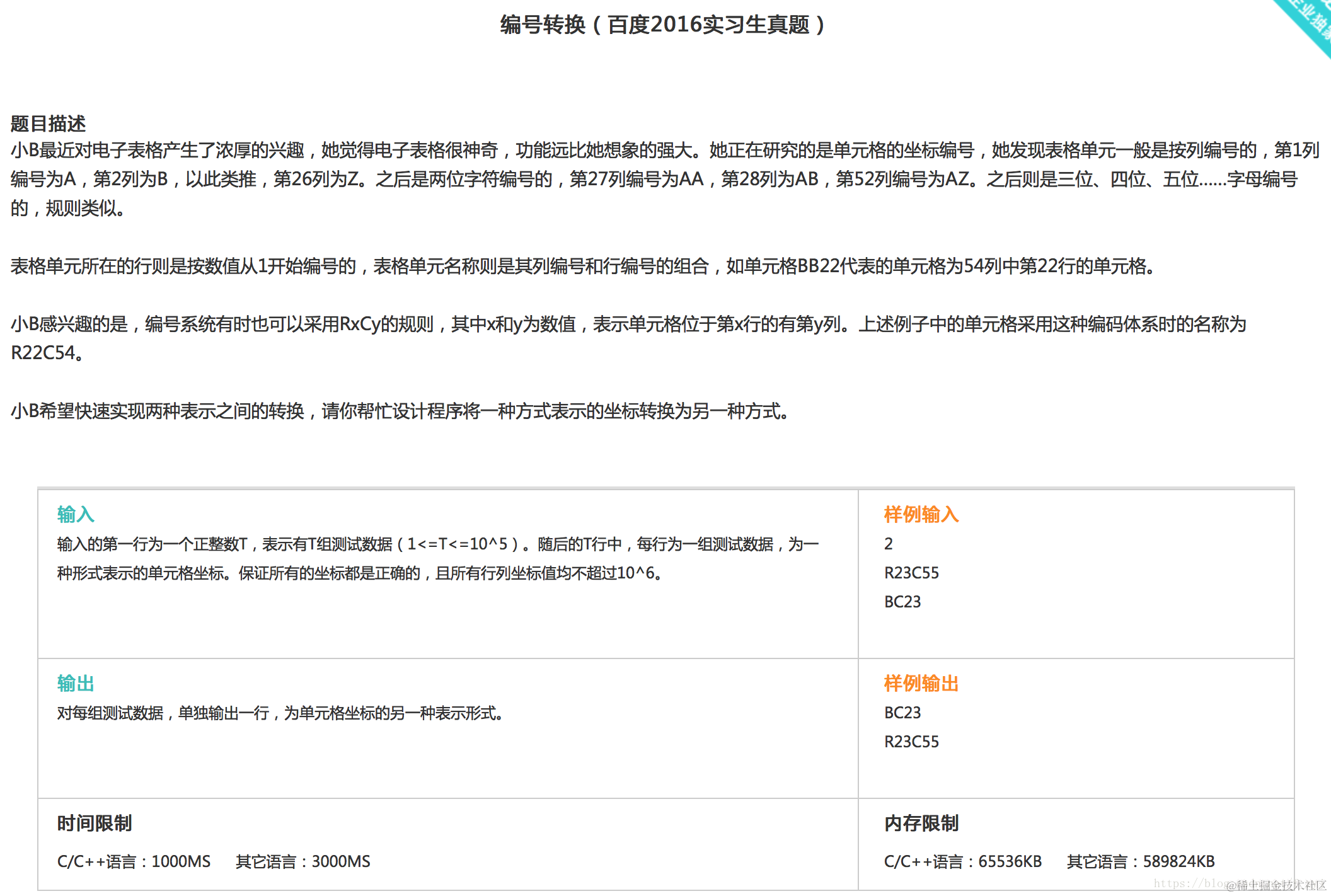The height and width of the screenshot is (896, 1331).
Task: Click sample output line BC23
Action: [x=902, y=713]
